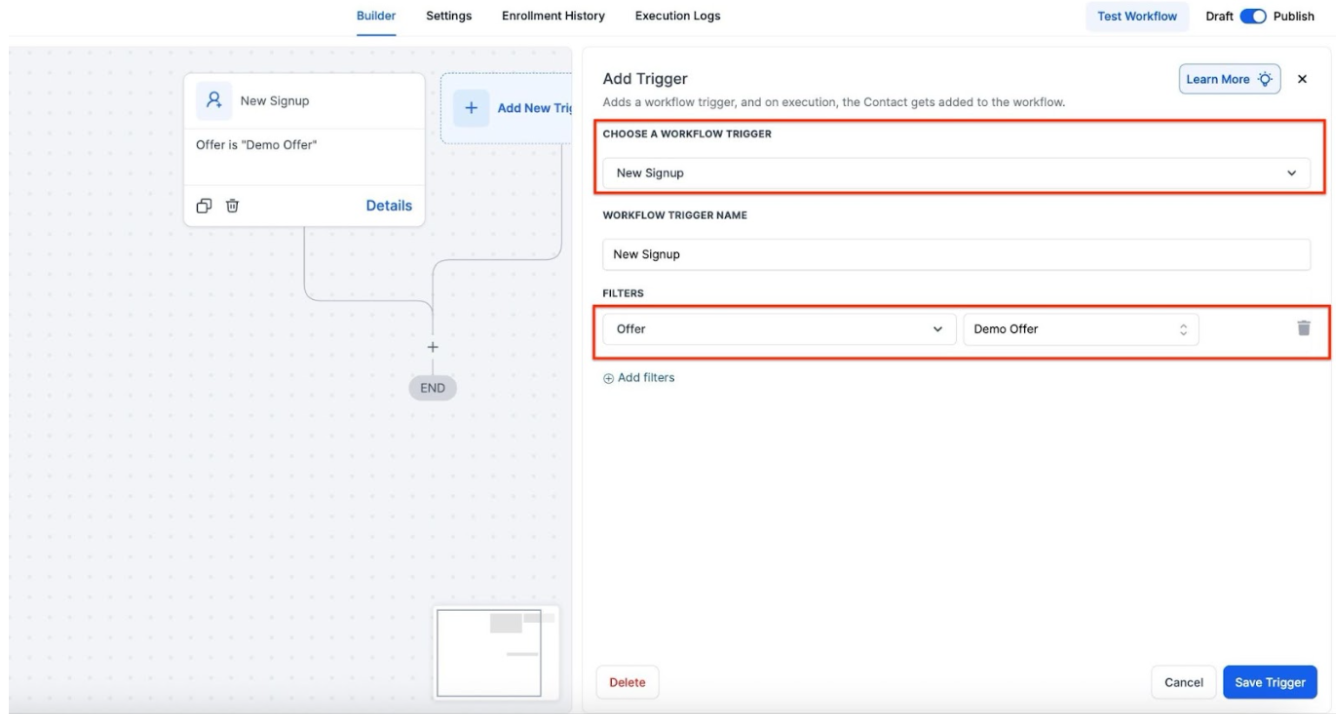This screenshot has width=1336, height=714.
Task: Click the New Signup contact icon
Action: (x=213, y=101)
